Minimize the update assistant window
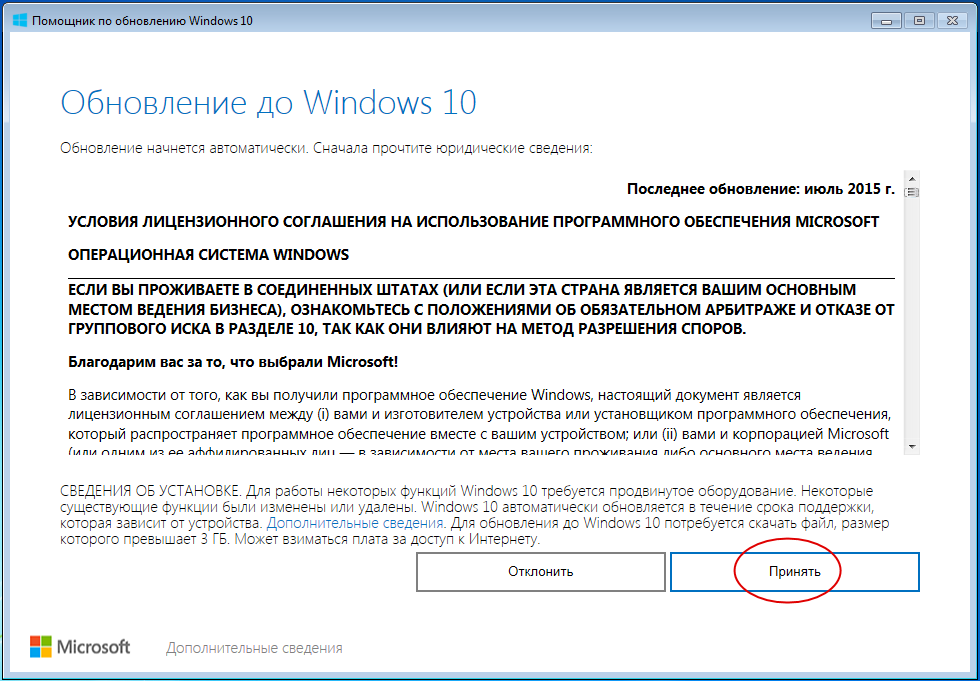 click(x=886, y=21)
